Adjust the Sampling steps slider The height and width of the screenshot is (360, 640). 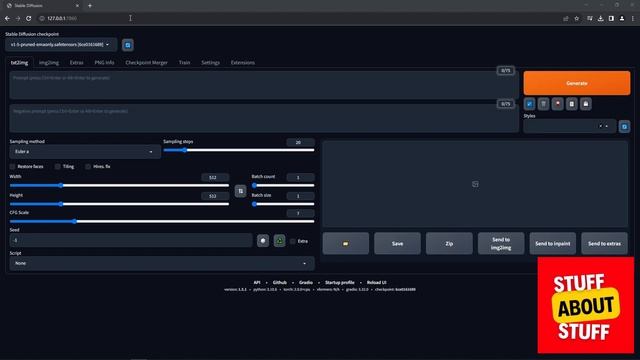tap(239, 150)
